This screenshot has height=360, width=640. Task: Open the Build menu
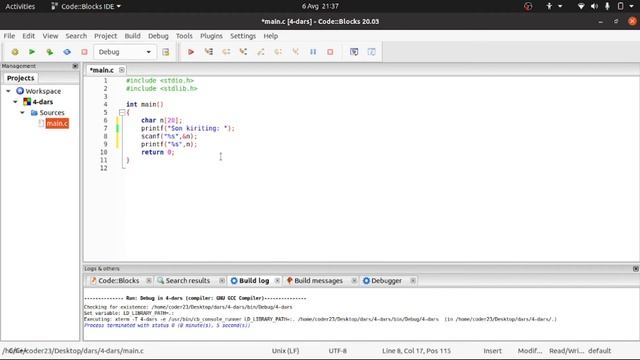tap(133, 36)
